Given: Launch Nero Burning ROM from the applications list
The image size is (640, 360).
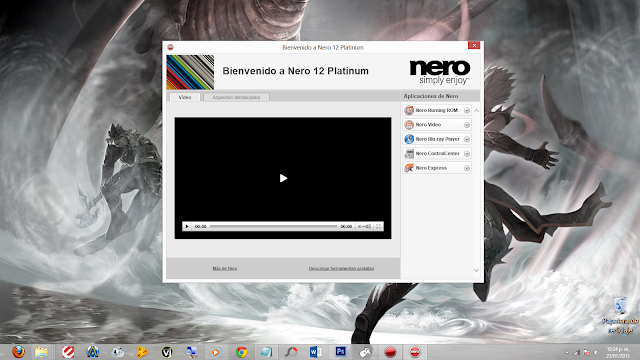Looking at the screenshot, I should (x=437, y=110).
